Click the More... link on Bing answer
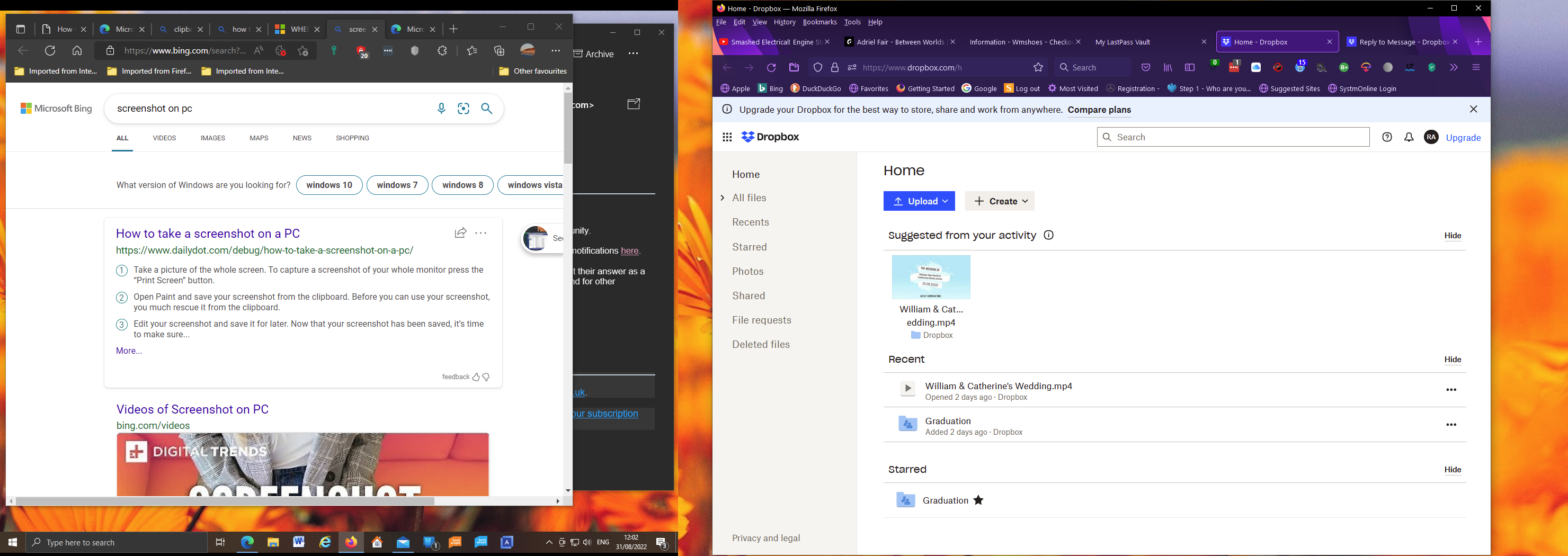This screenshot has height=556, width=1568. (129, 351)
